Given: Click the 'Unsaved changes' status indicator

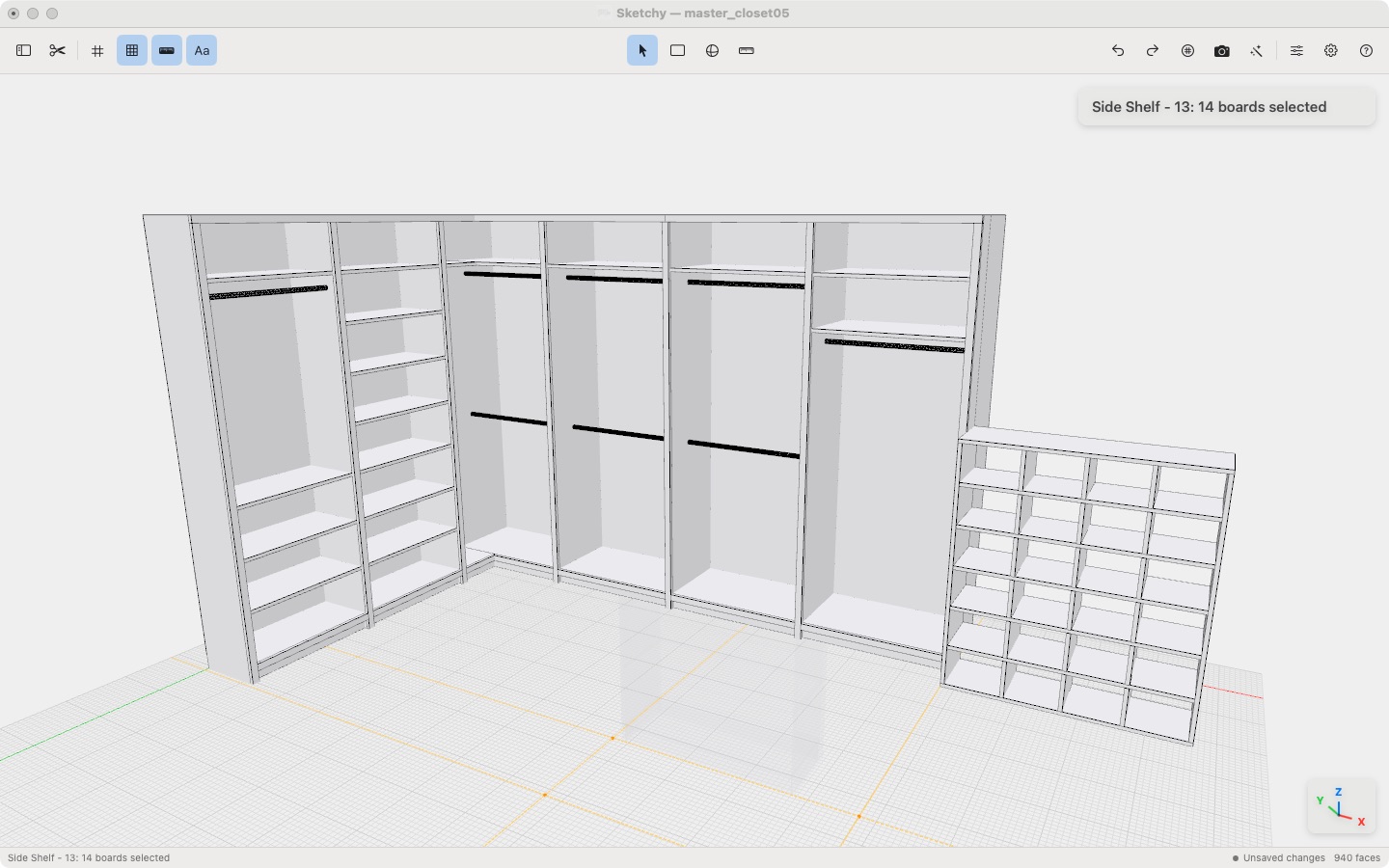Looking at the screenshot, I should [1278, 857].
